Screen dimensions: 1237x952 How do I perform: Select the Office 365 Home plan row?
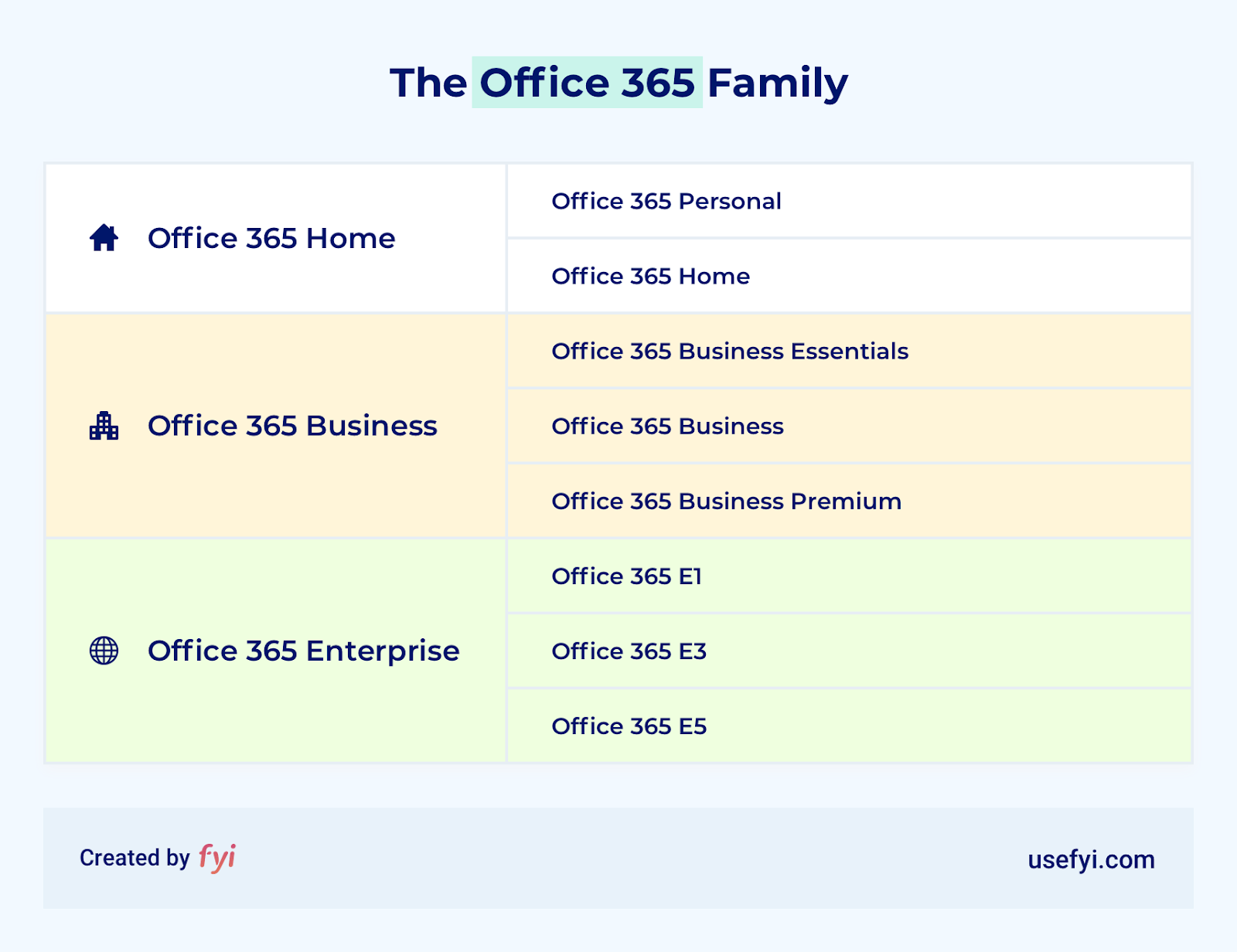[x=650, y=276]
